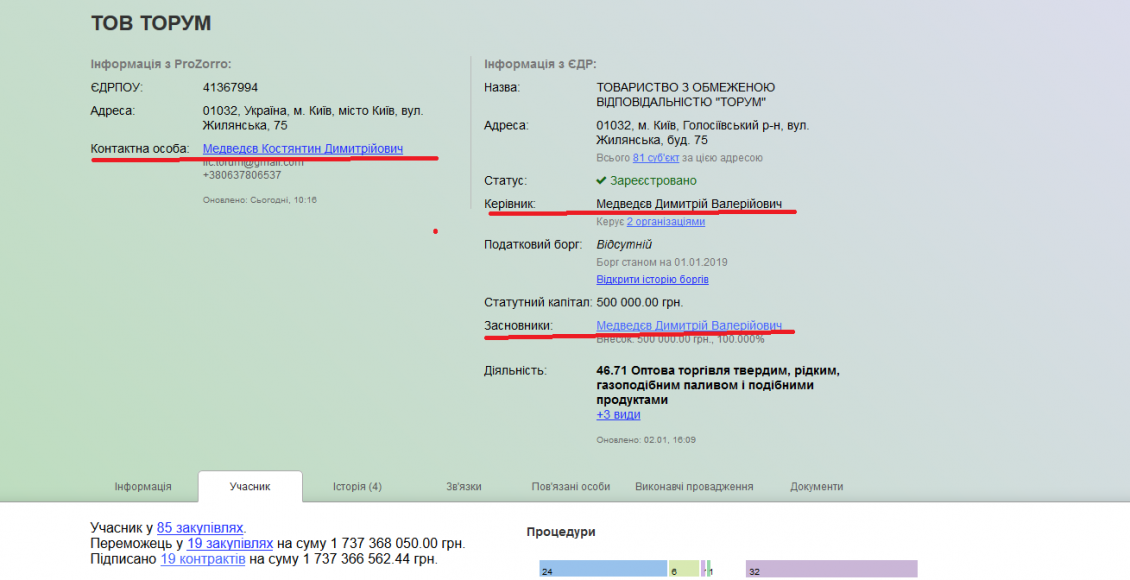Click the green registered status checkmark icon
Viewport: 1130px width, 580px height.
601,180
